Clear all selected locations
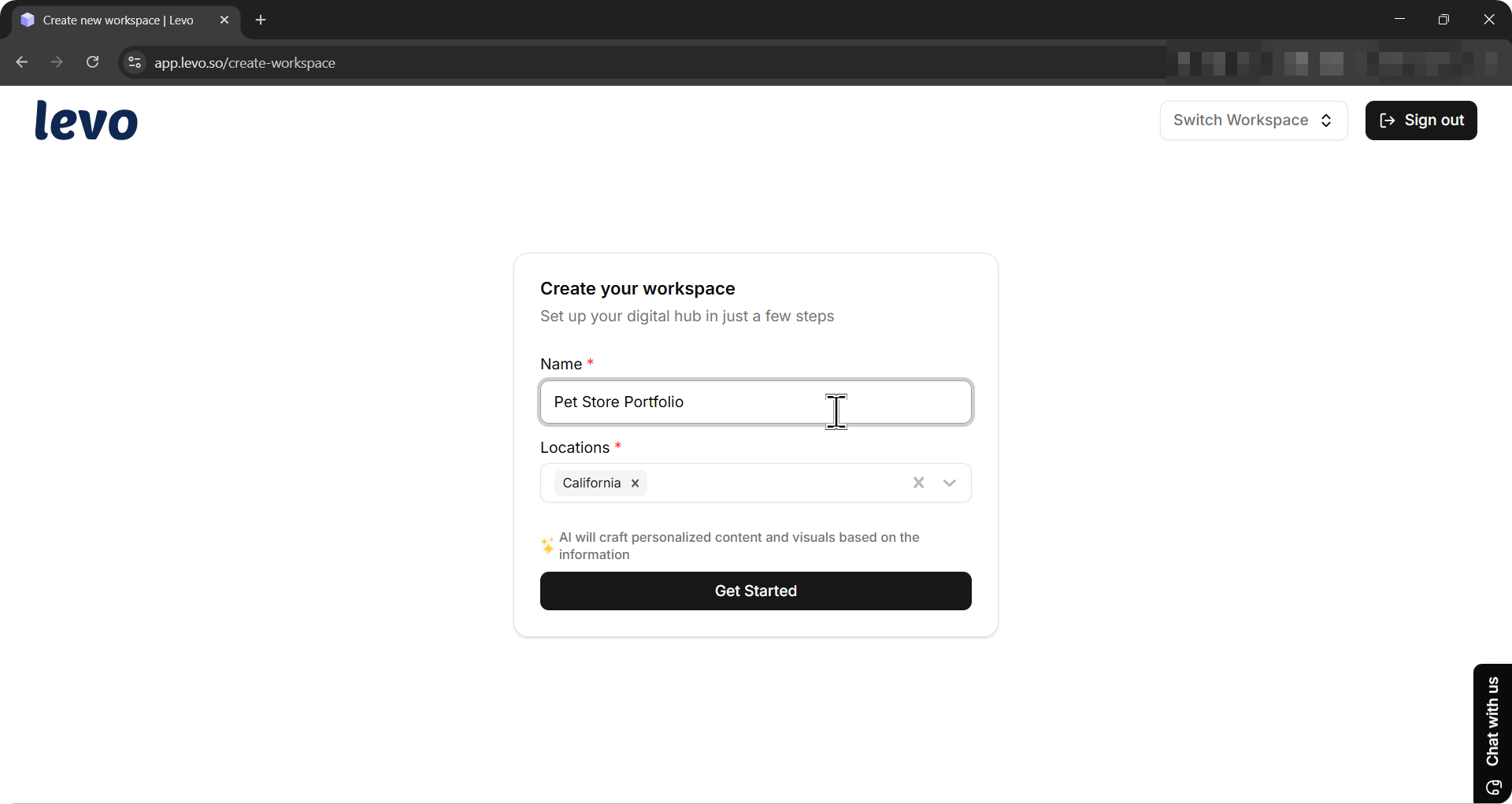 coord(918,483)
